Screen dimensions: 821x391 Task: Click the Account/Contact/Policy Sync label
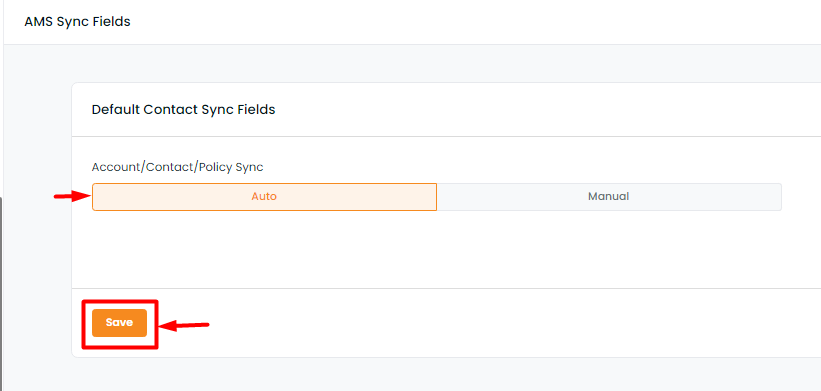177,167
